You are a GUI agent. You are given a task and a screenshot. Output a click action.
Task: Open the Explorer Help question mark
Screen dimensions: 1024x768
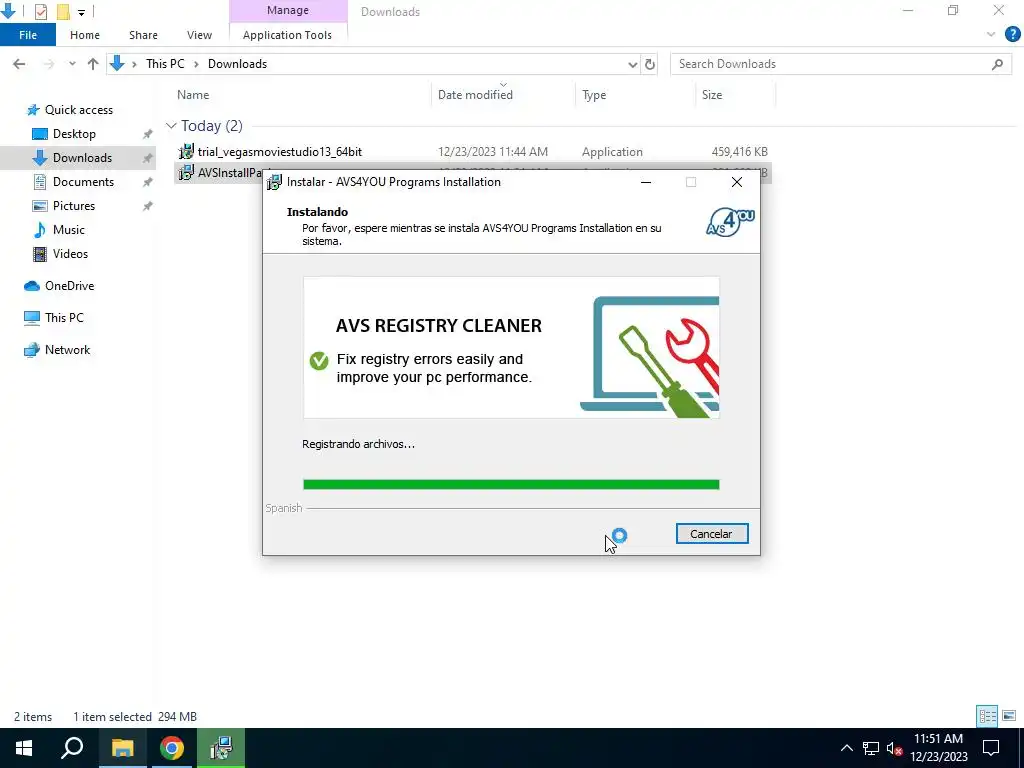(1012, 35)
